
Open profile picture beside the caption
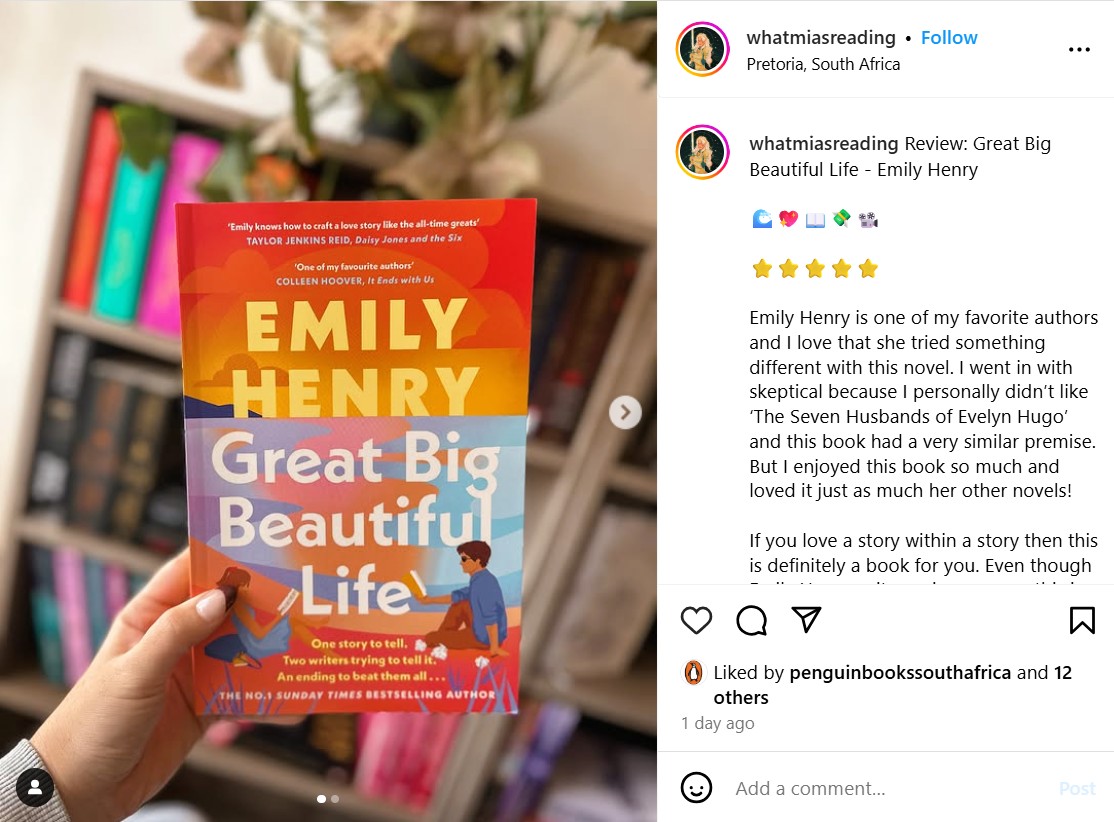coord(702,152)
